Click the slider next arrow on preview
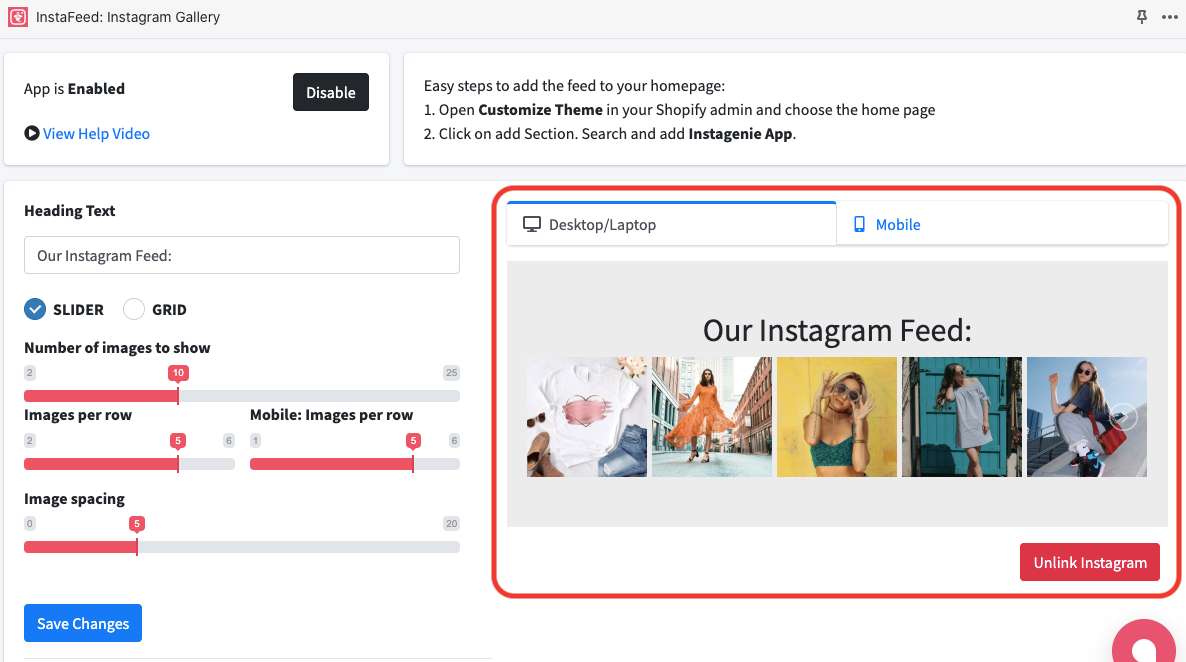Image resolution: width=1186 pixels, height=662 pixels. (1125, 416)
